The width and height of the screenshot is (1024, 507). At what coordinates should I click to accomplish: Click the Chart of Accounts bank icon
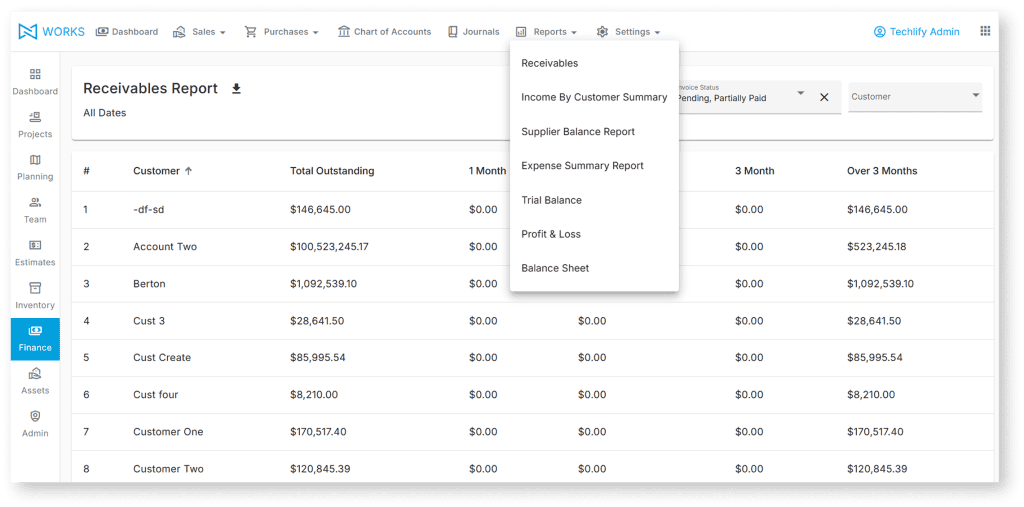click(344, 31)
